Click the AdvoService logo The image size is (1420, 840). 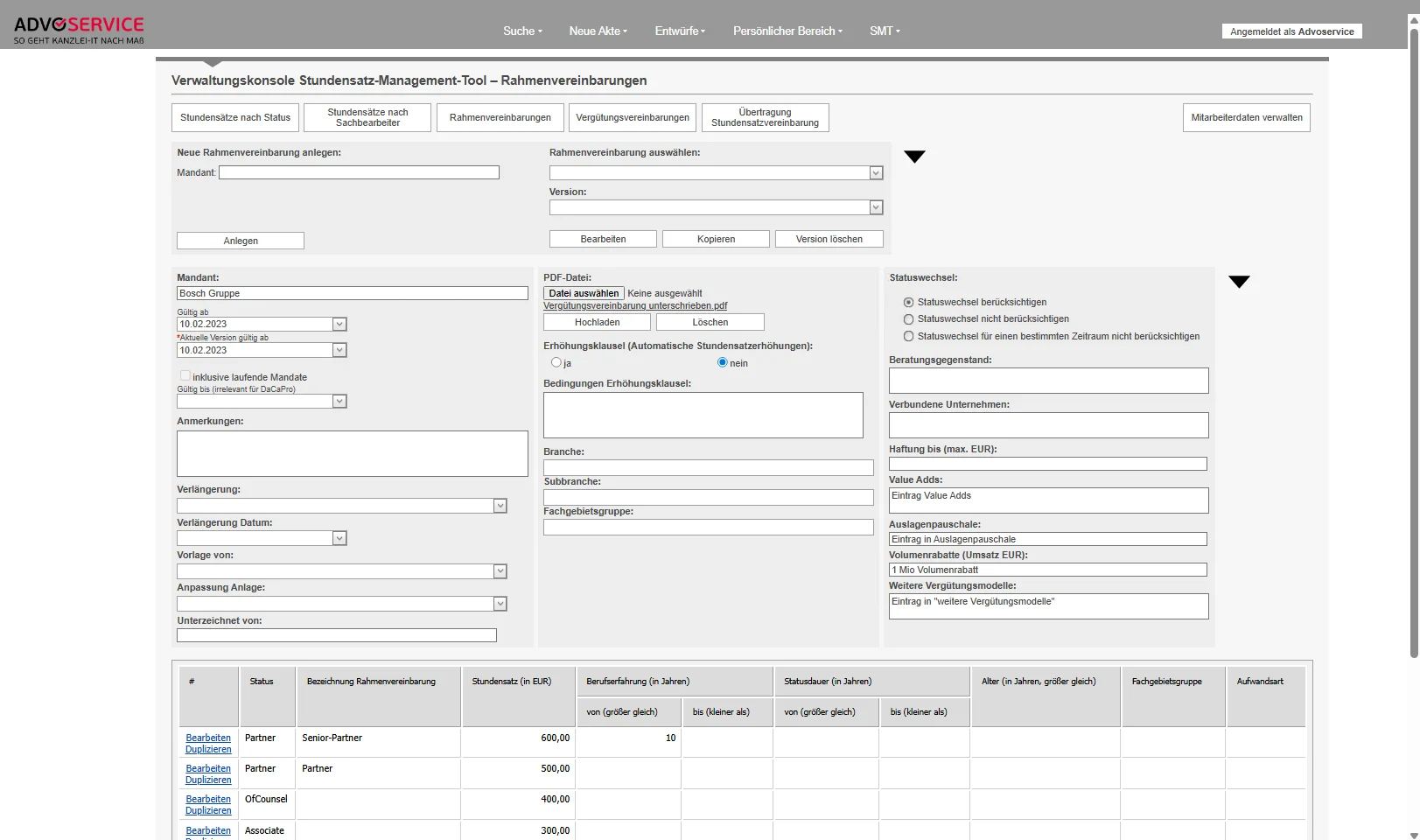79,30
